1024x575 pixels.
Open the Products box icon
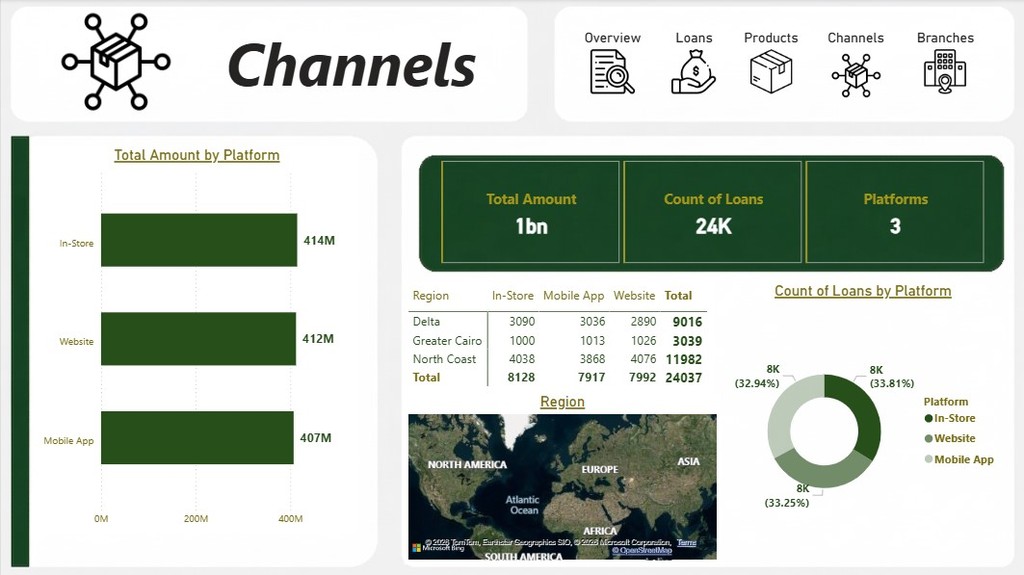(771, 72)
